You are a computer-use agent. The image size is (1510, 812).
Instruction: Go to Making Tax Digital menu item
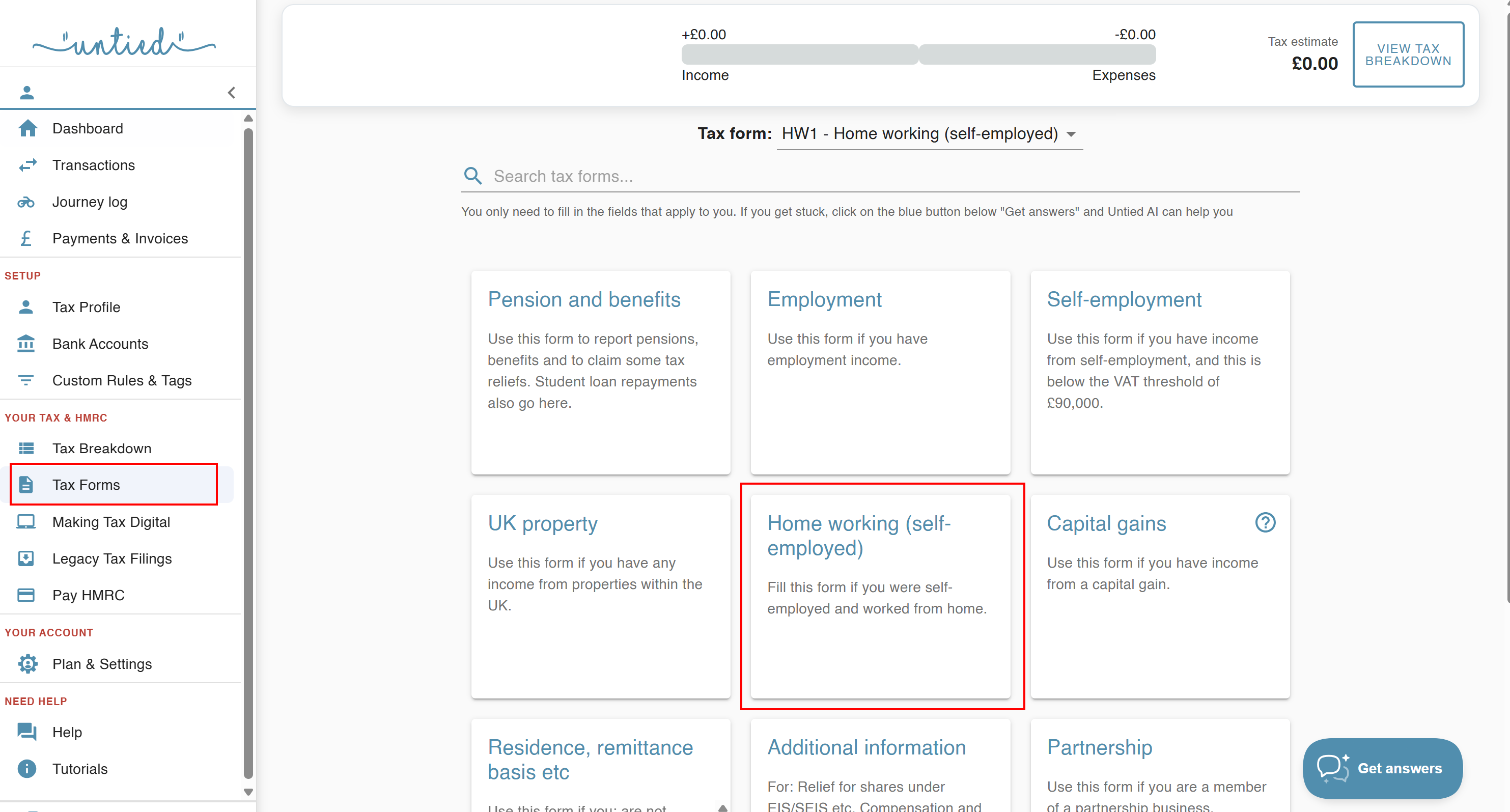coord(111,522)
